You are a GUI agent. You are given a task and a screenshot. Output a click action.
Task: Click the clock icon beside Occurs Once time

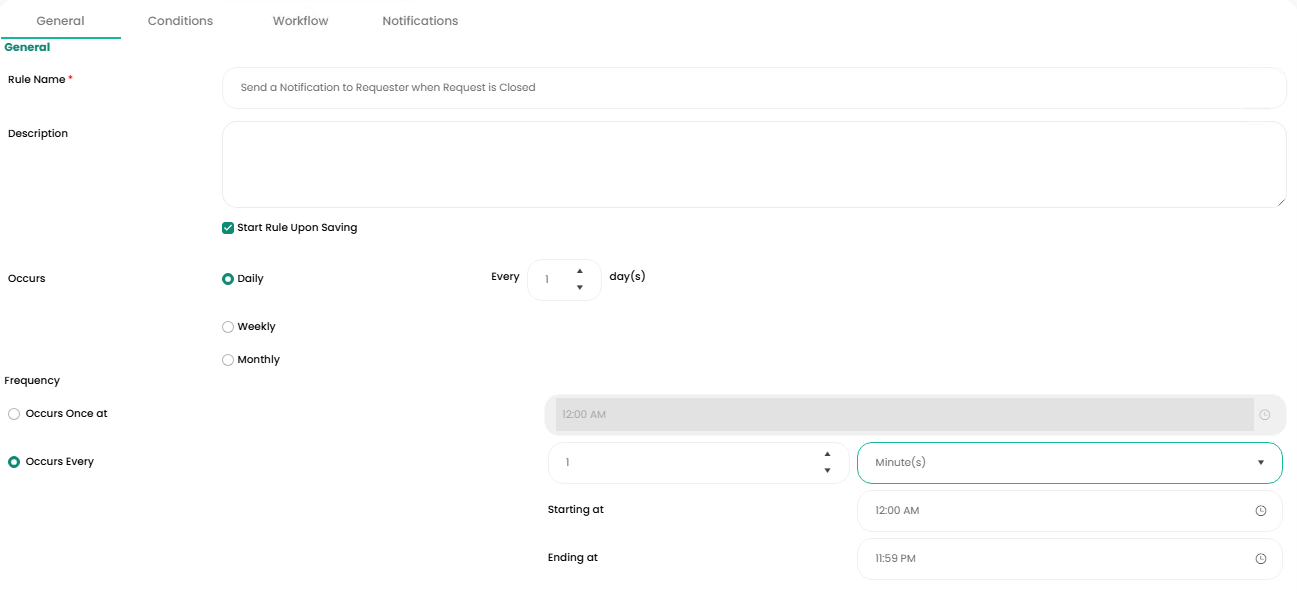pyautogui.click(x=1265, y=415)
